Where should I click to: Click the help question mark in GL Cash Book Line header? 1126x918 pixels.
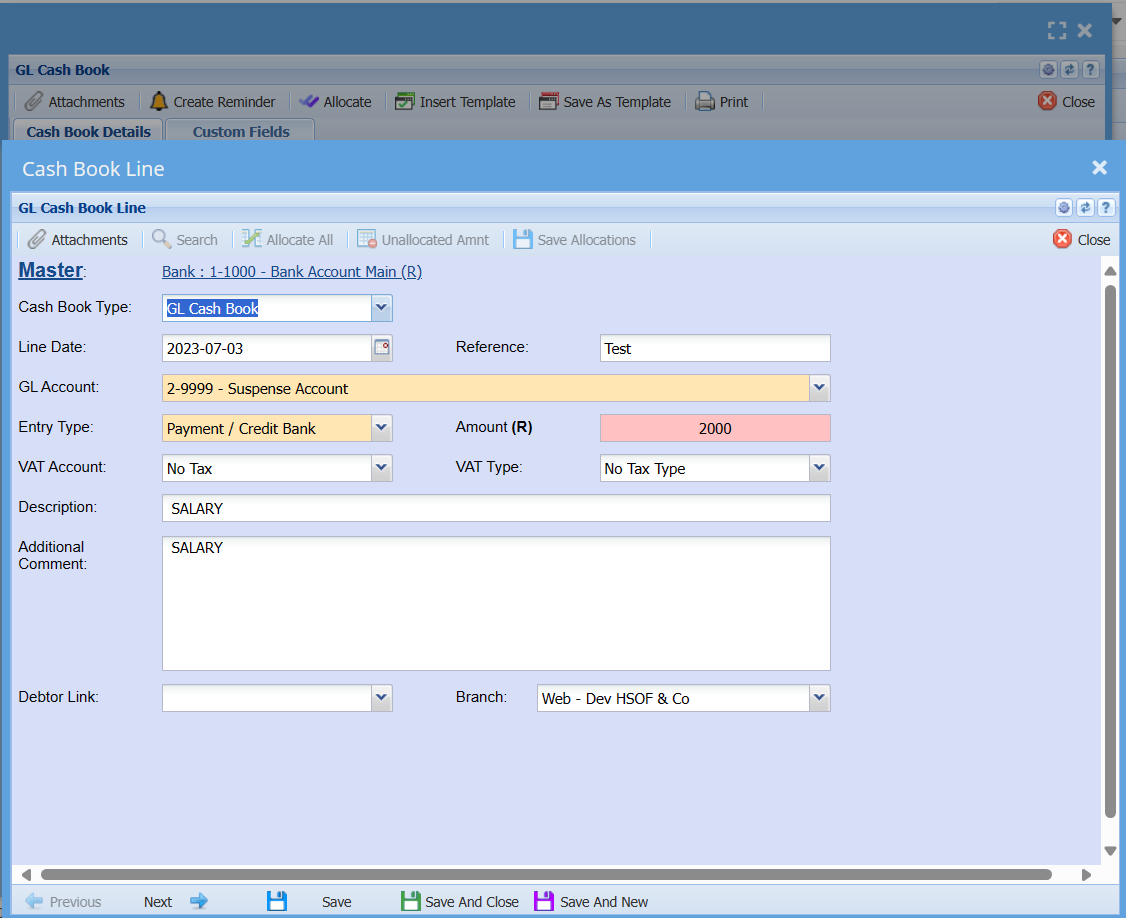coord(1106,208)
